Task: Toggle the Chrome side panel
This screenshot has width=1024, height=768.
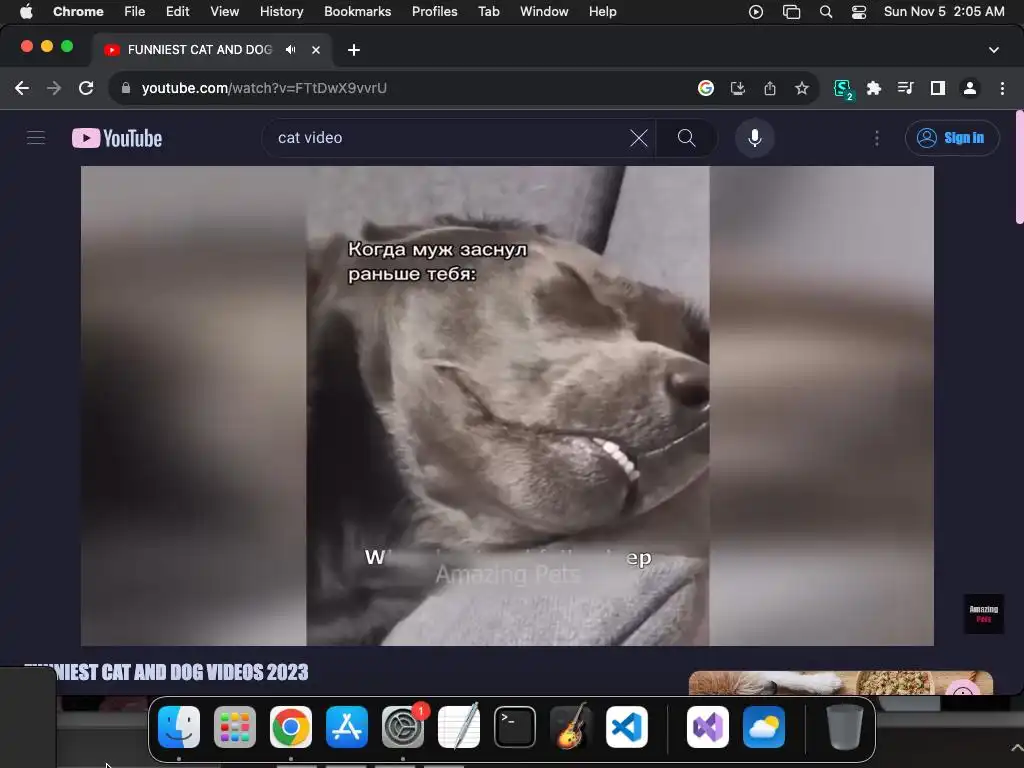Action: point(938,88)
